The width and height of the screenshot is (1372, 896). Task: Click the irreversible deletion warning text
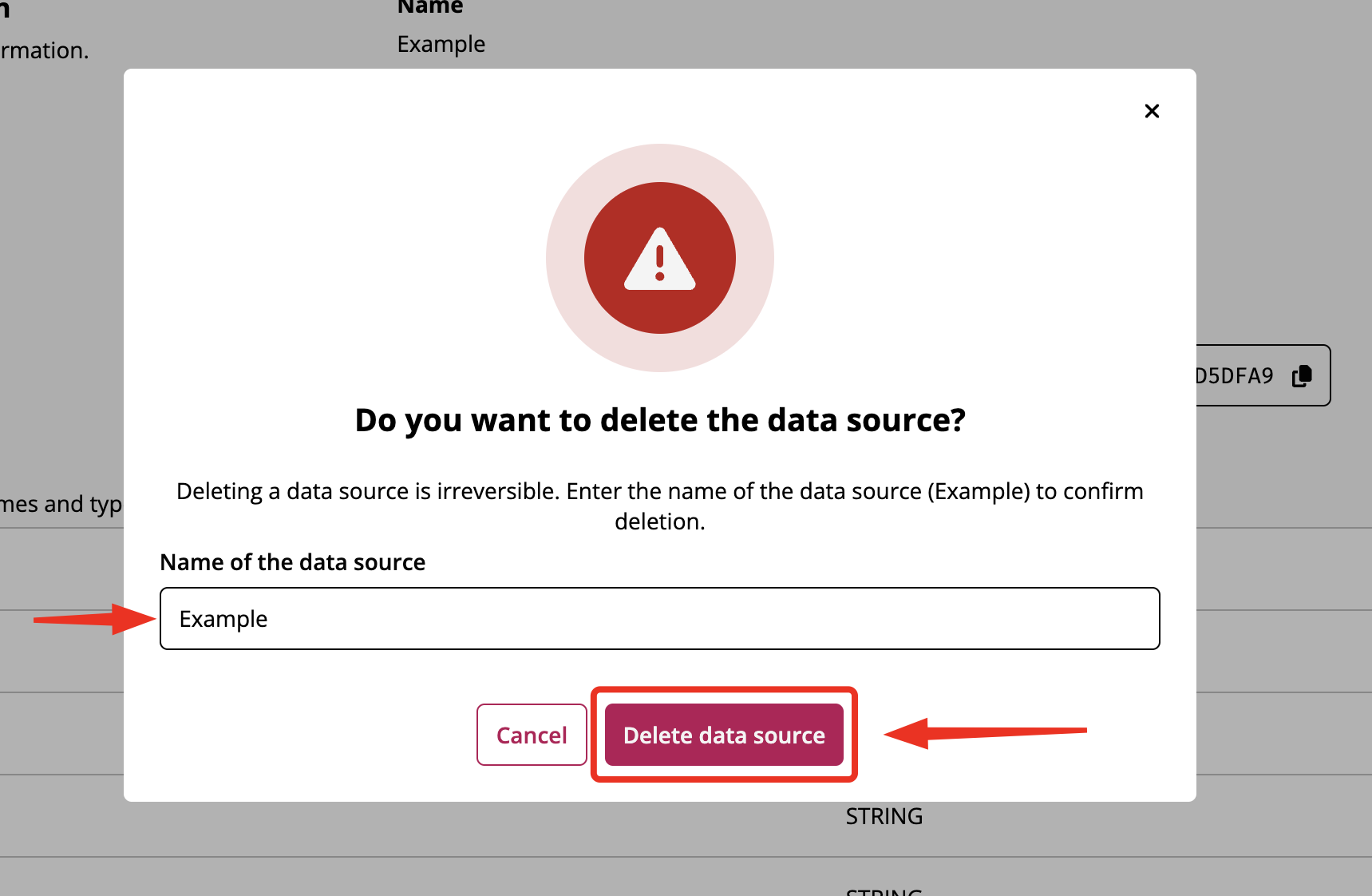[660, 506]
